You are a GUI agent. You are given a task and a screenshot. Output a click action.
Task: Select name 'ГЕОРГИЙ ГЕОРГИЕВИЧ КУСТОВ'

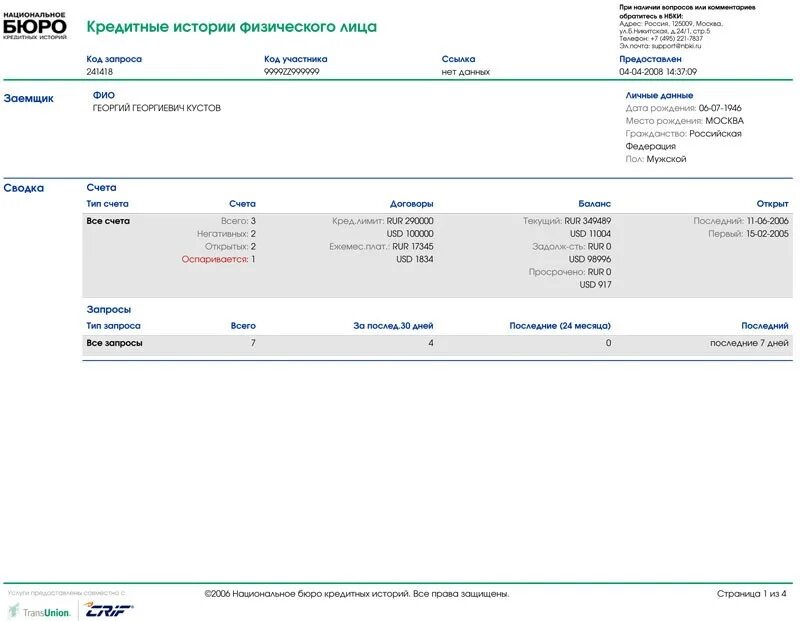[157, 108]
